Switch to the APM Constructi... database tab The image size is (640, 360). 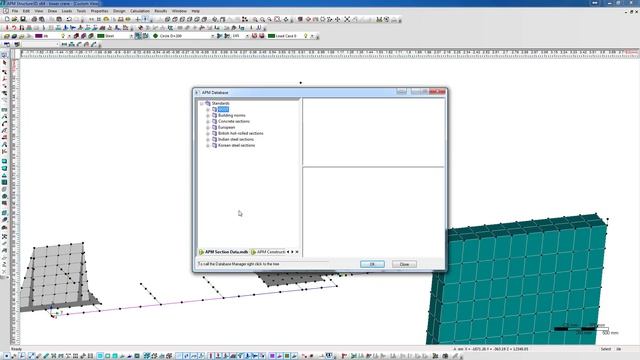[x=268, y=252]
